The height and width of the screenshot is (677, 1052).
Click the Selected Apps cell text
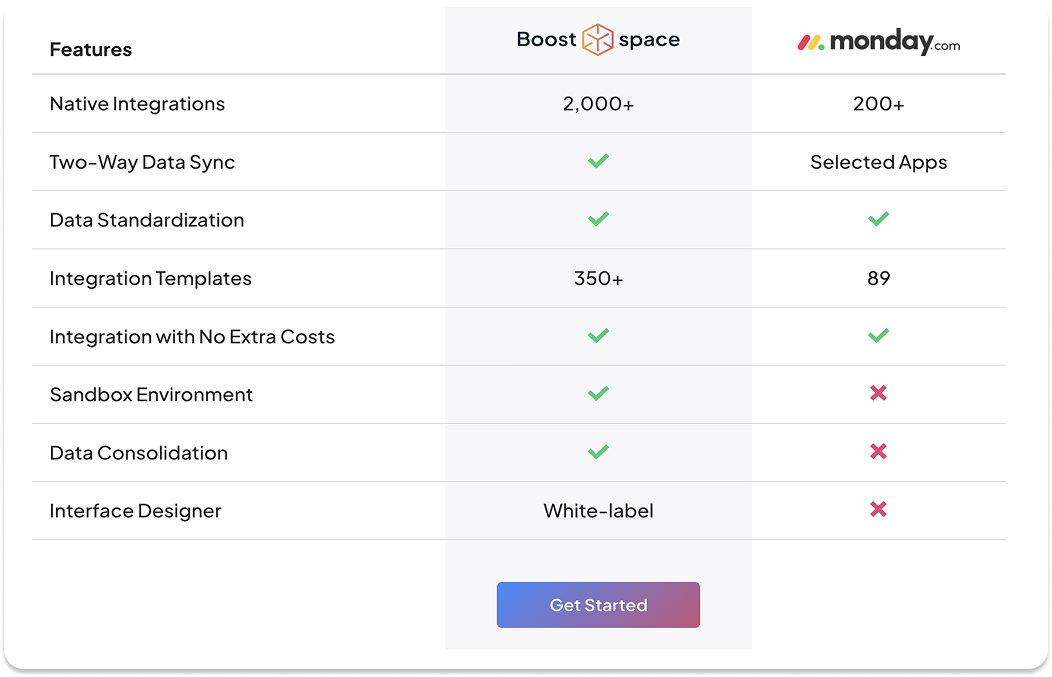pyautogui.click(x=878, y=162)
